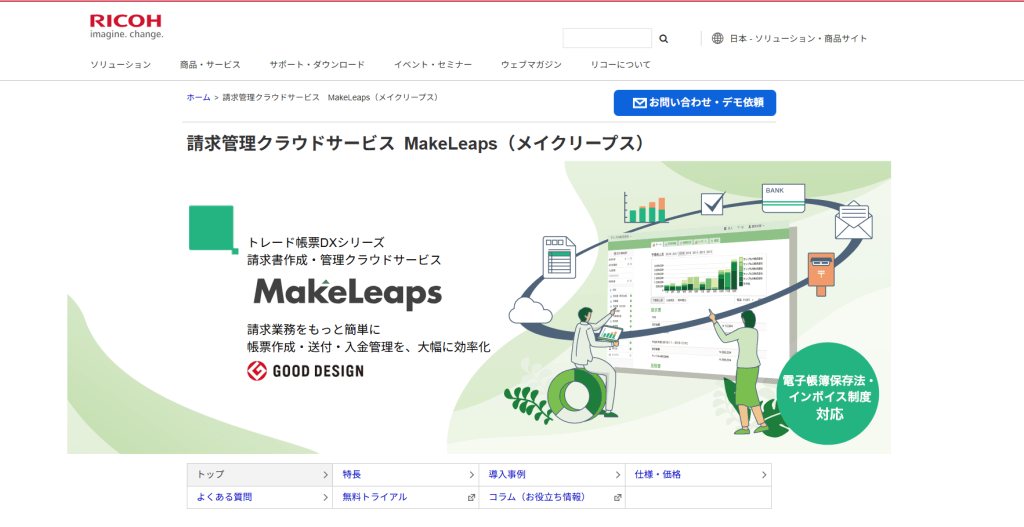
Task: Click the green donut chart illustration
Action: point(576,394)
